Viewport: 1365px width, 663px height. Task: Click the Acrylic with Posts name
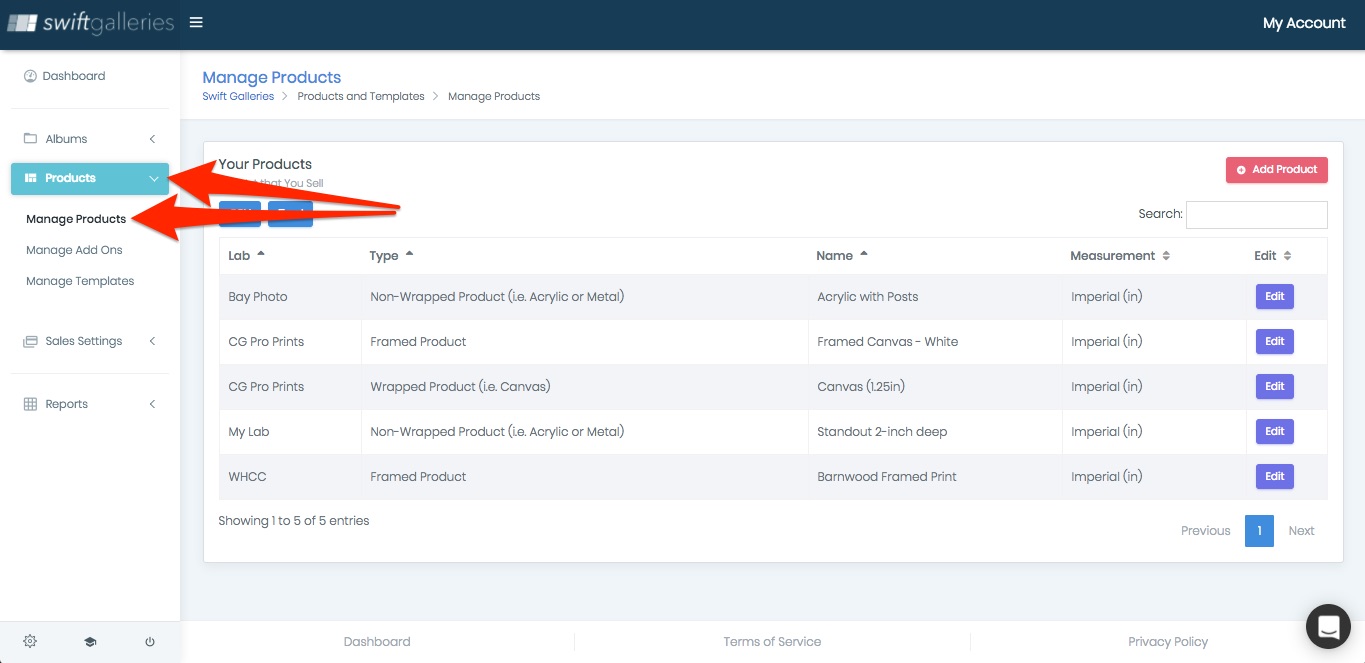(867, 297)
